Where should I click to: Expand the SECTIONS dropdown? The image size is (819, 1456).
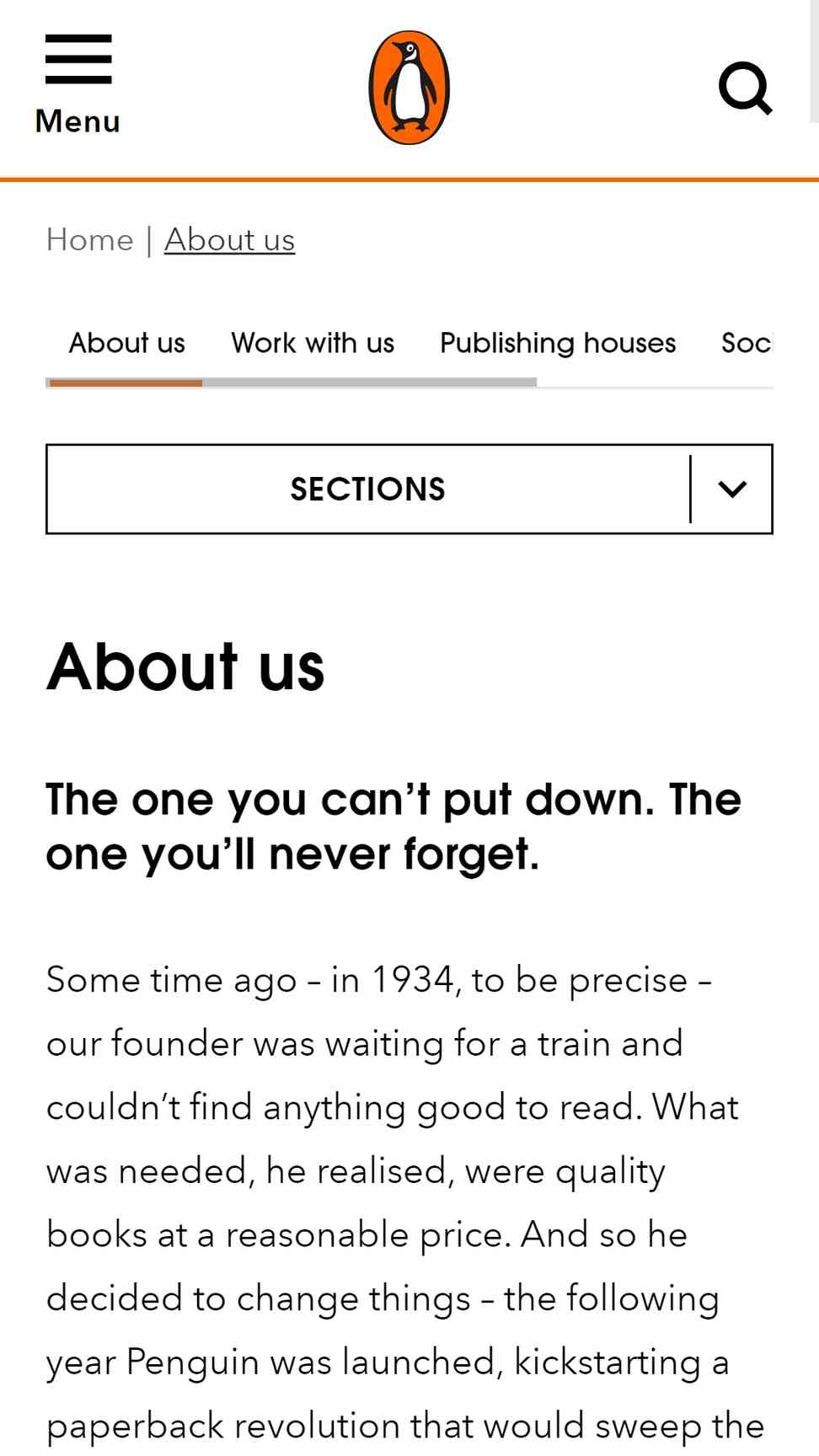point(409,489)
